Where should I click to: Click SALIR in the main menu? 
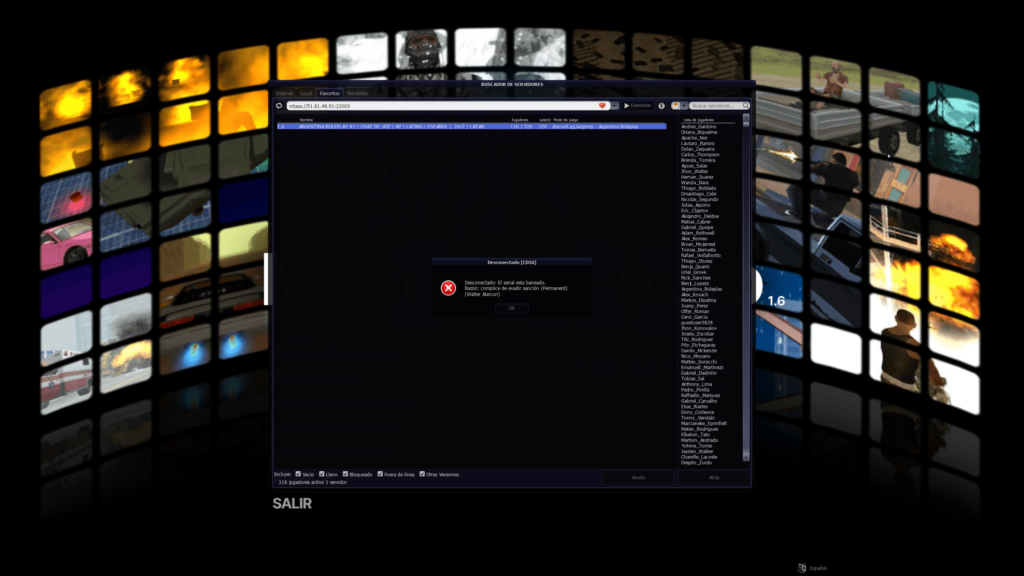click(292, 504)
